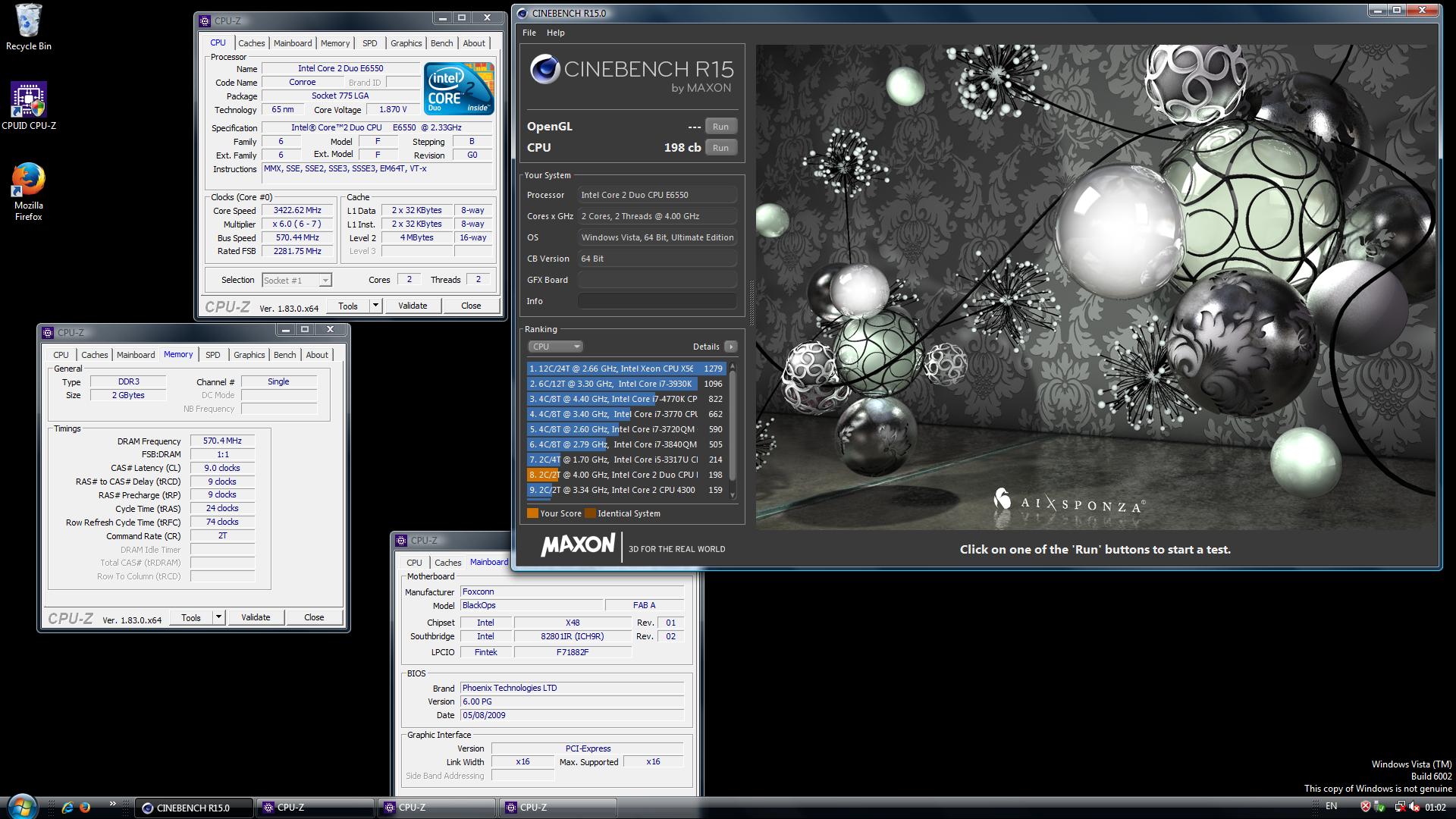Click Close button in CPU-Z CPU window
The height and width of the screenshot is (819, 1456).
[x=471, y=306]
